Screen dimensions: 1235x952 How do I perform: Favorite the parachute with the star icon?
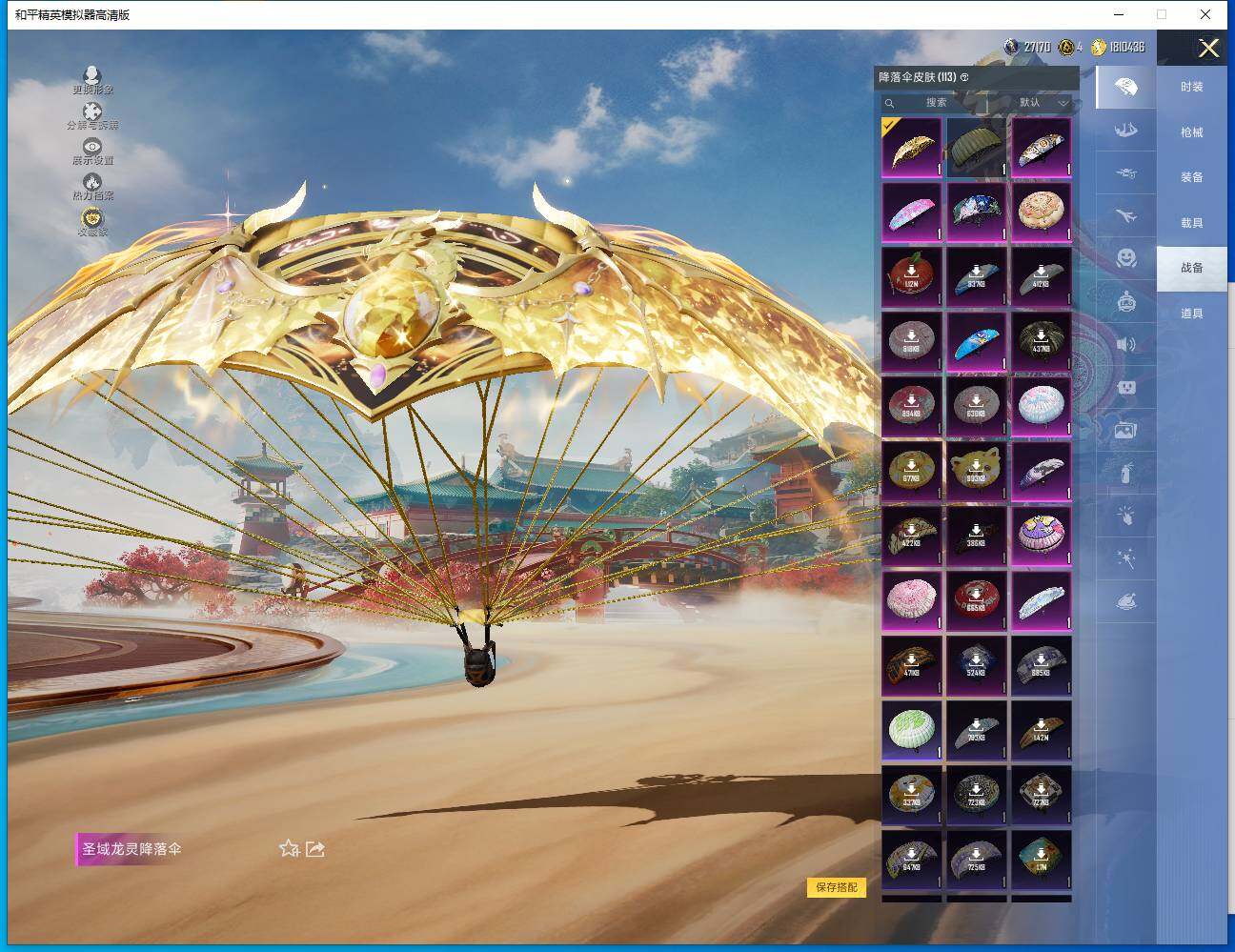289,848
